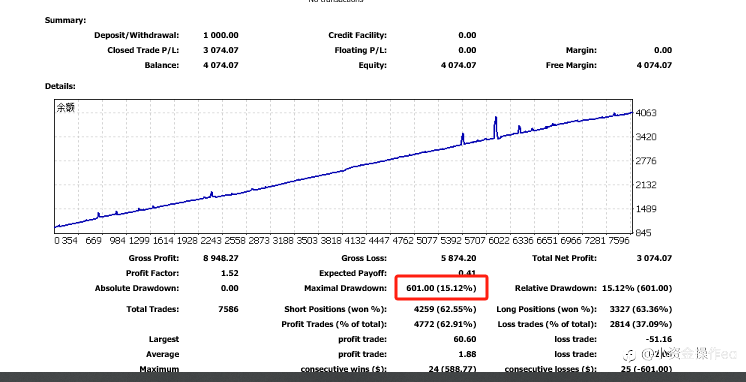Click the 'Expected Payoff:' label
The height and width of the screenshot is (382, 746).
click(x=353, y=274)
